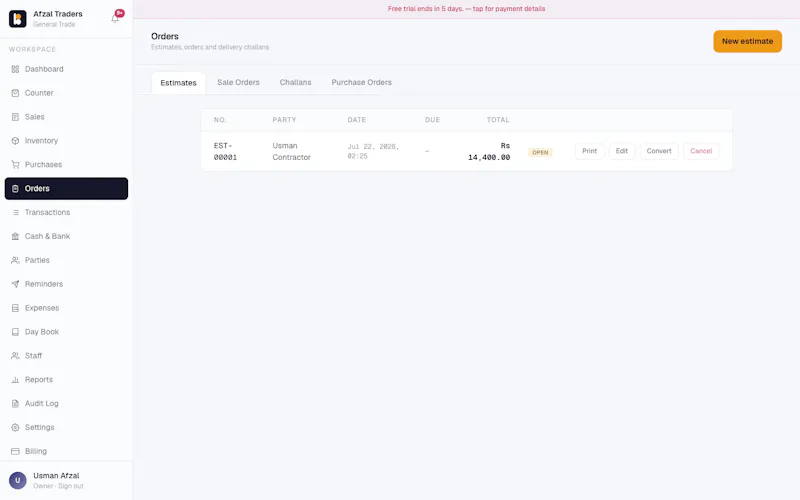Screen dimensions: 800x500
Task: Open Reports from the sidebar
Action: (66, 380)
